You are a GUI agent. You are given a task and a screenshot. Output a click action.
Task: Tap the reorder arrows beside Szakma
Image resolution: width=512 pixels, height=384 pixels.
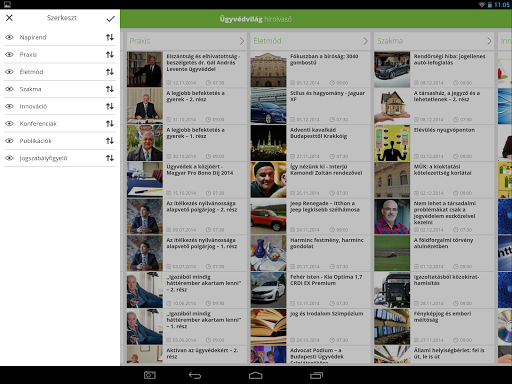(110, 89)
